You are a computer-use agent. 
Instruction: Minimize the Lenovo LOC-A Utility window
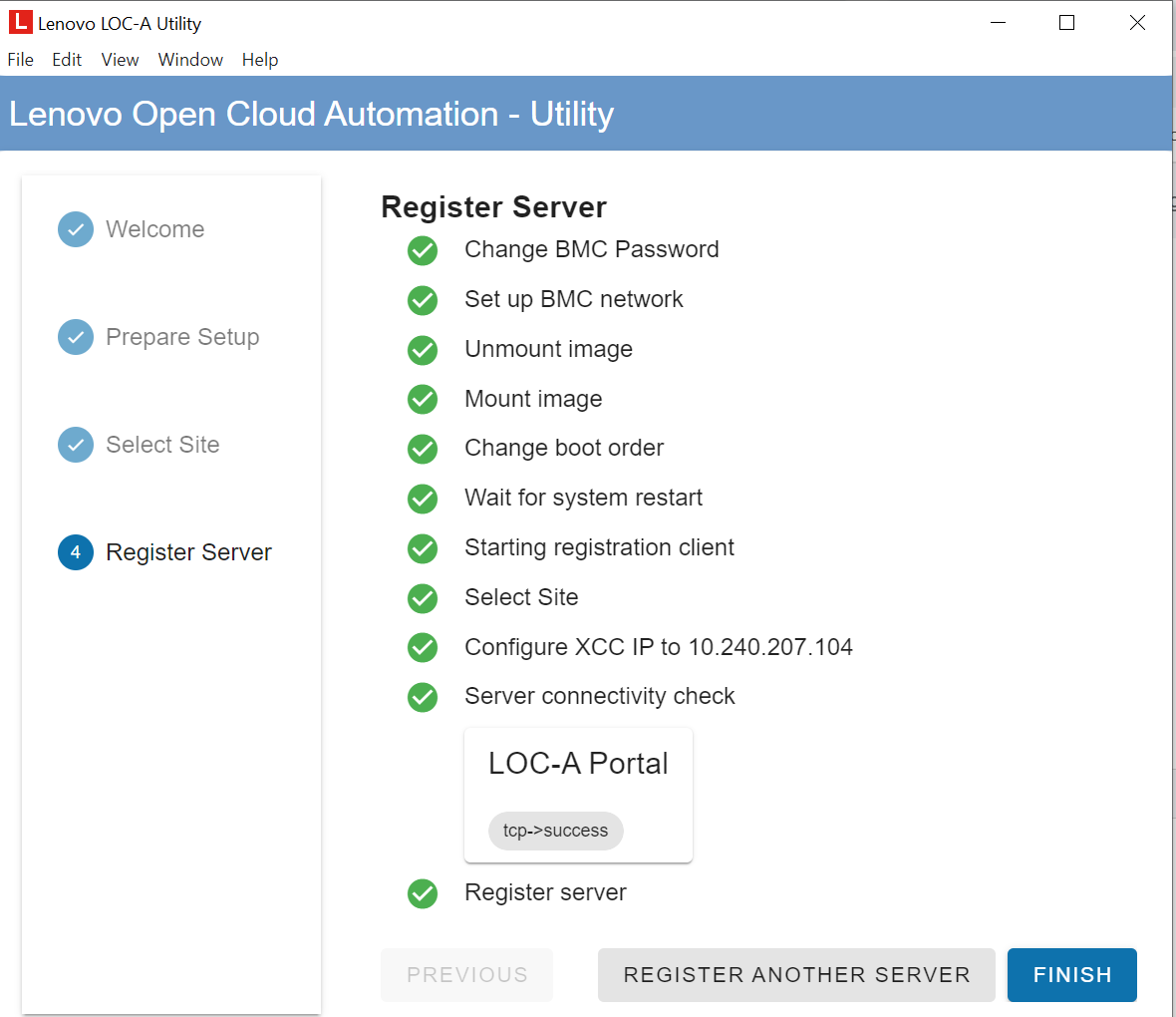(x=998, y=23)
